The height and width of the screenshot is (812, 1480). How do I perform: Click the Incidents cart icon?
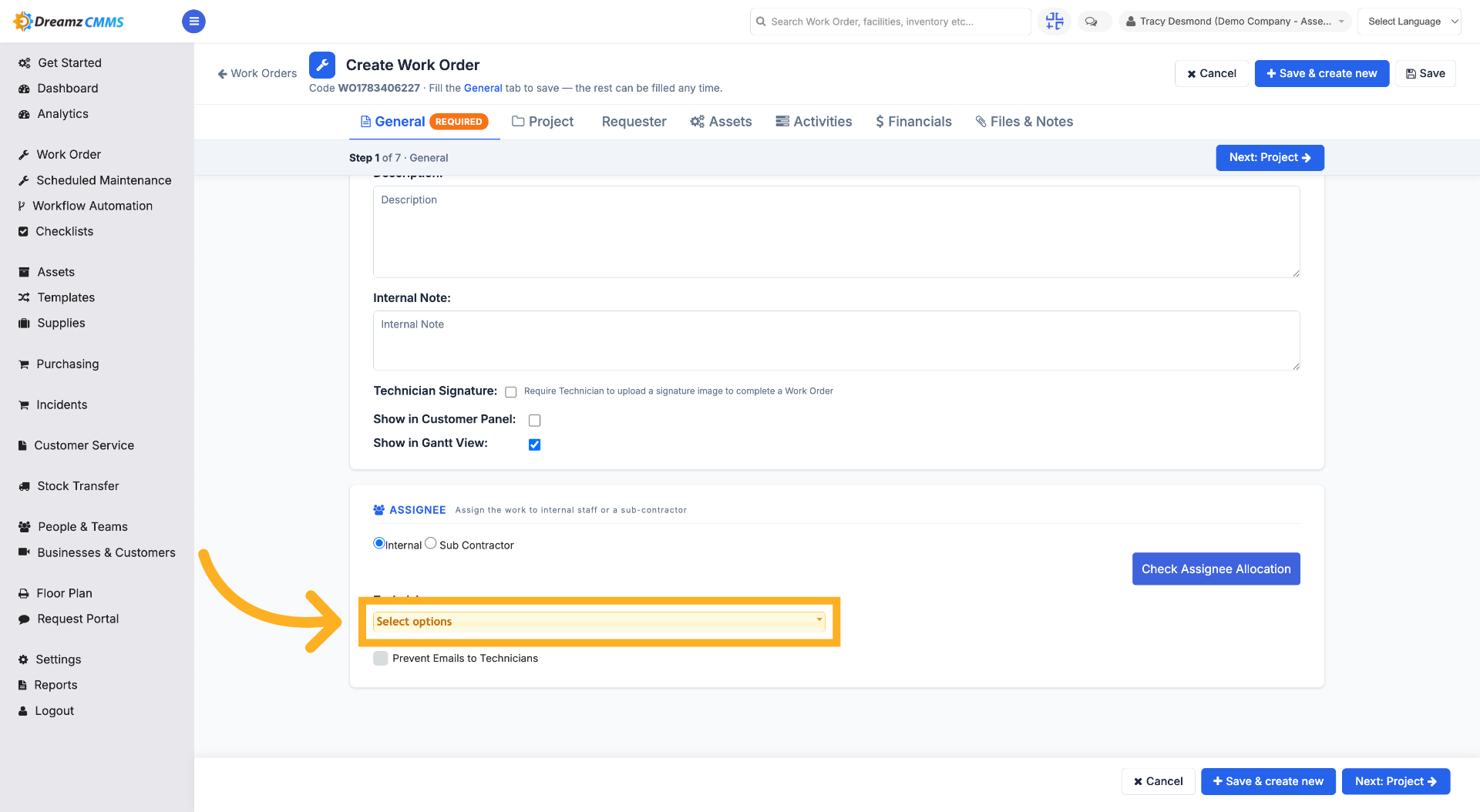(24, 404)
